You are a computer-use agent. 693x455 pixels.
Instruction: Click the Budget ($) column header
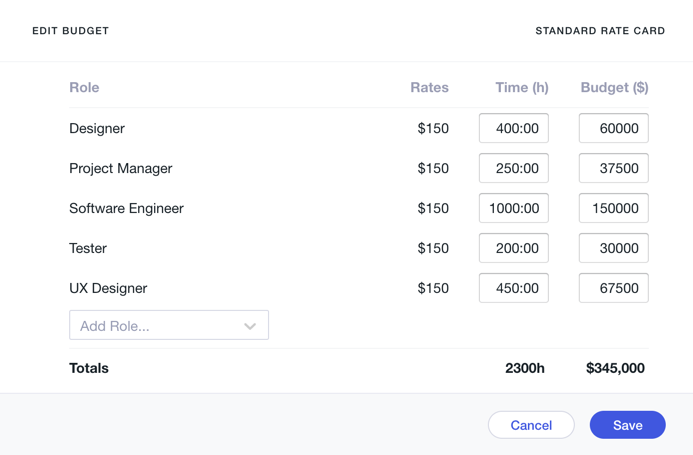coord(614,88)
